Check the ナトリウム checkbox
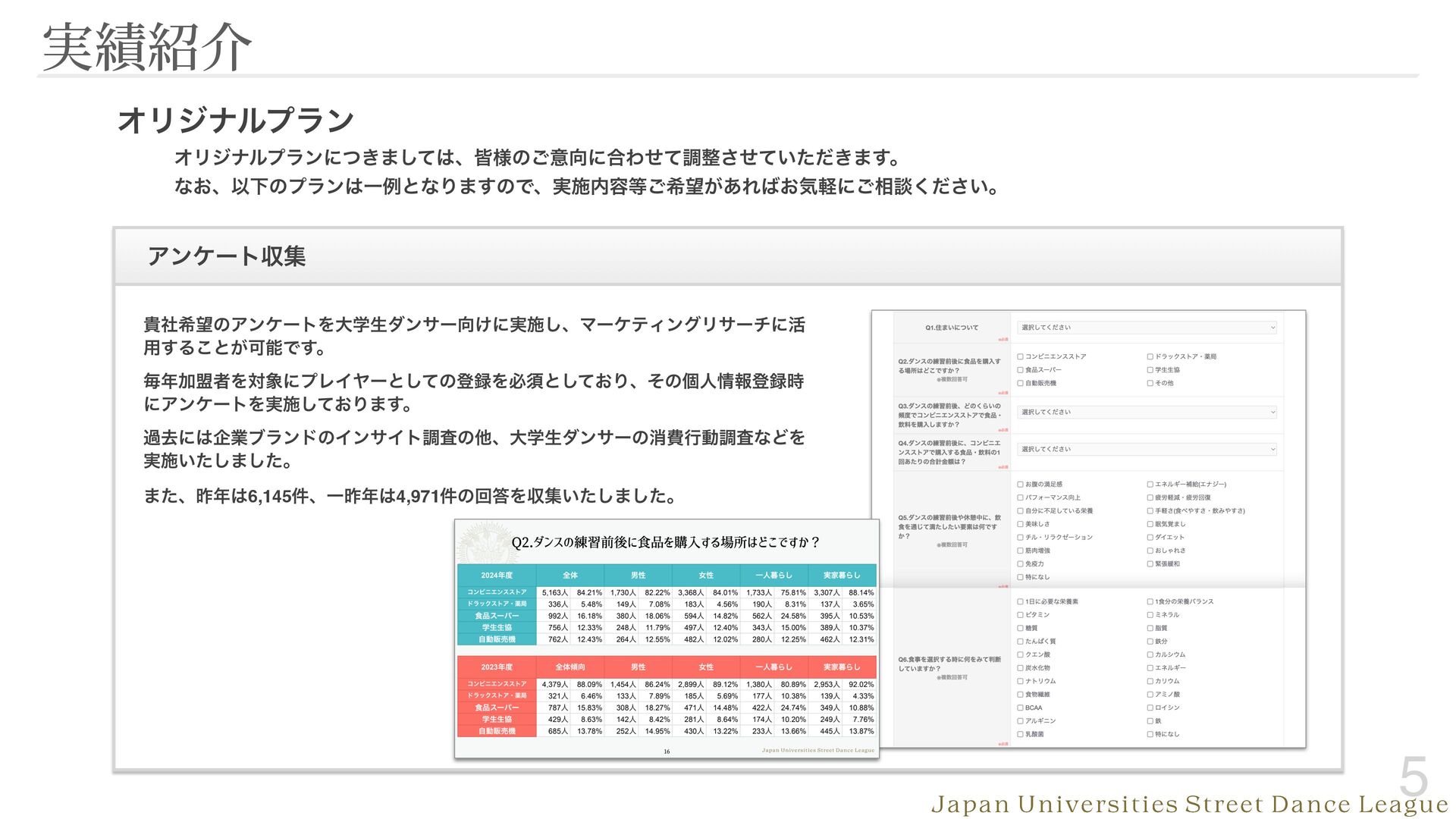 [x=1021, y=682]
